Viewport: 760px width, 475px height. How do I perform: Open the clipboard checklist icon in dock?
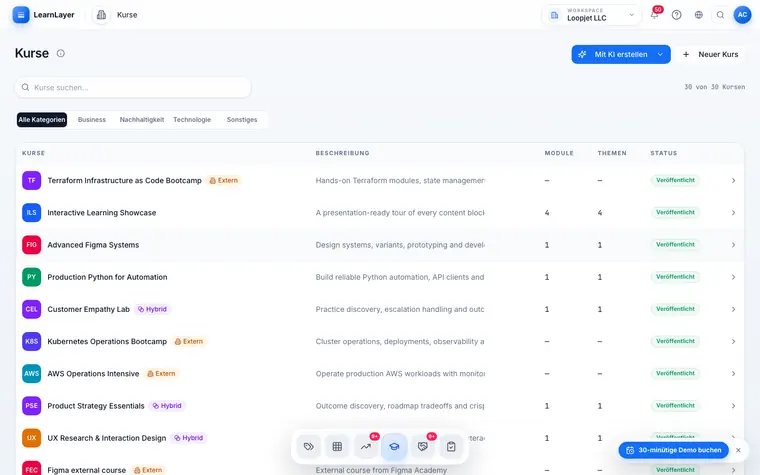(451, 446)
